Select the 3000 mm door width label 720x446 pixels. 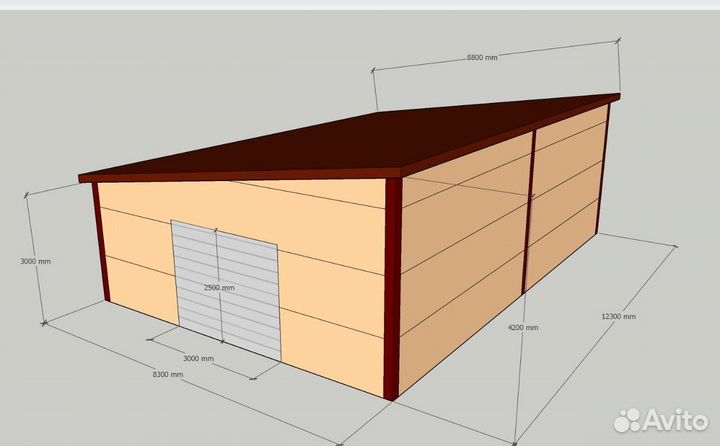(x=198, y=358)
